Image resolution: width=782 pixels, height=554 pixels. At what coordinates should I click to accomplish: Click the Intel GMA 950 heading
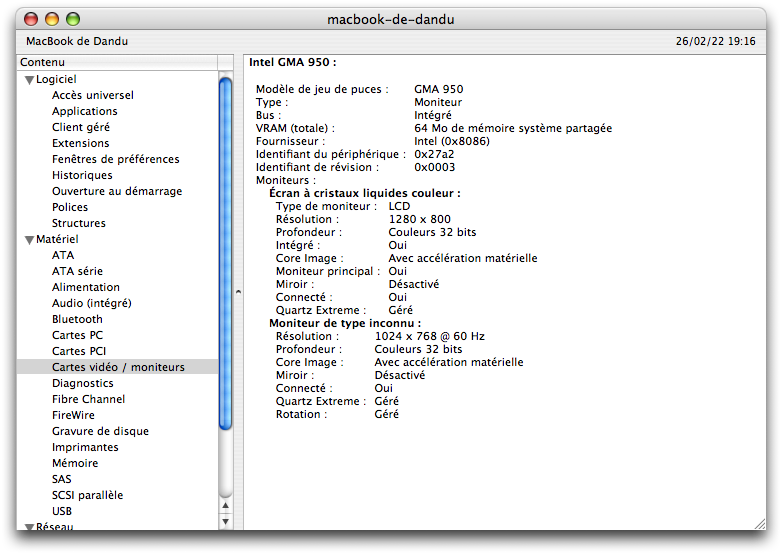293,62
